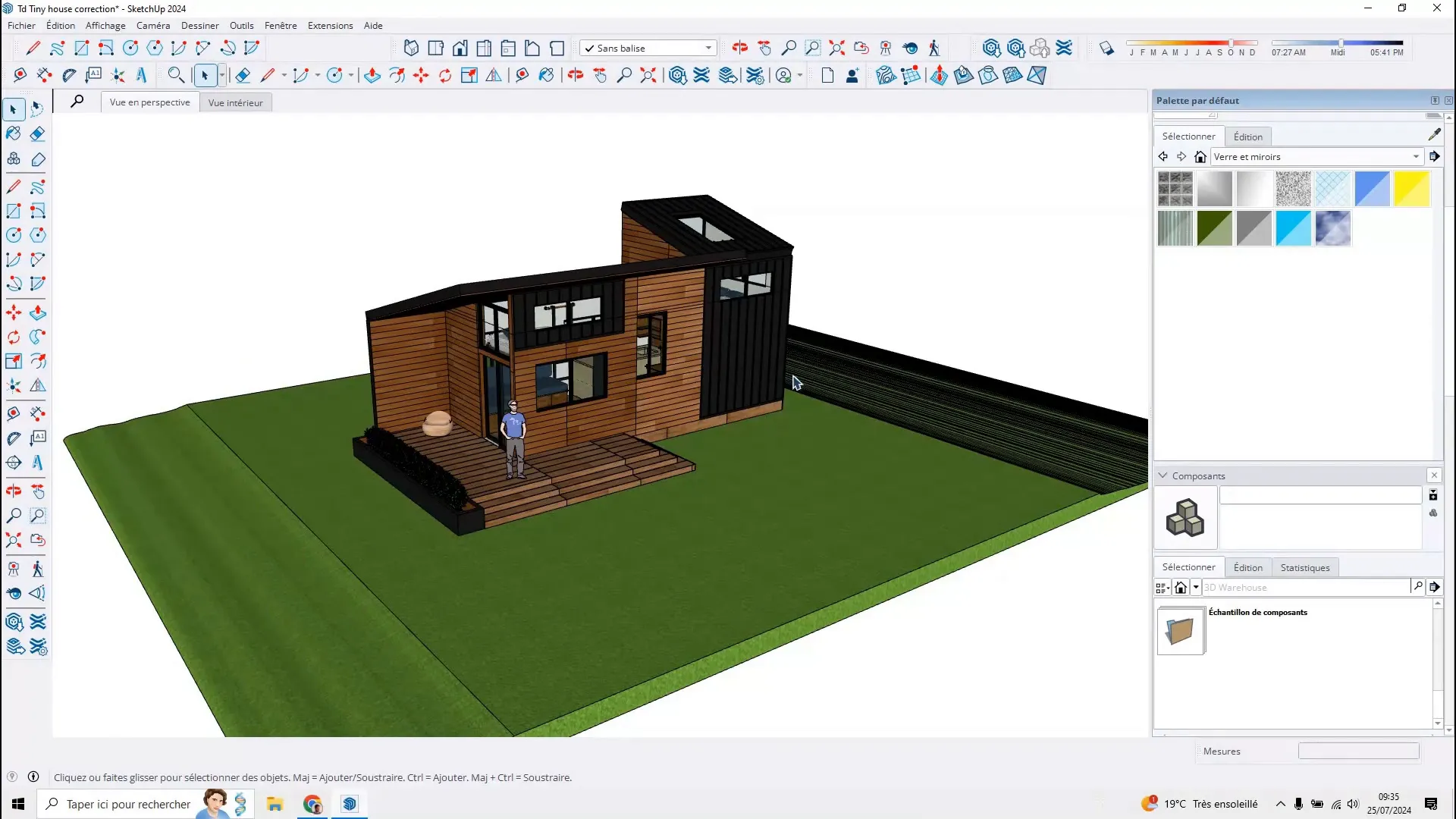Click the Sélectionner tab in palette
This screenshot has width=1456, height=819.
tap(1189, 136)
